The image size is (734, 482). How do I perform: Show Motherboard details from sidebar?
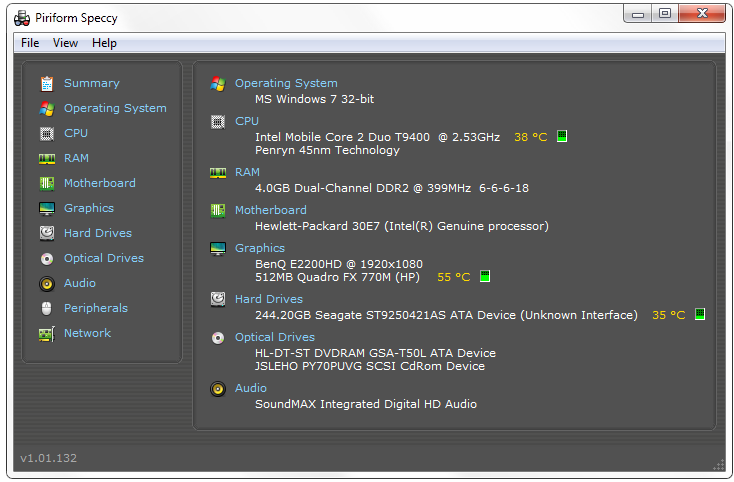tap(100, 183)
